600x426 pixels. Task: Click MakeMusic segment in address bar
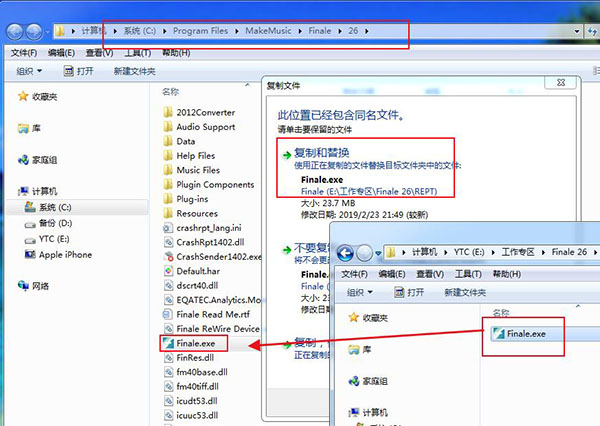point(268,31)
